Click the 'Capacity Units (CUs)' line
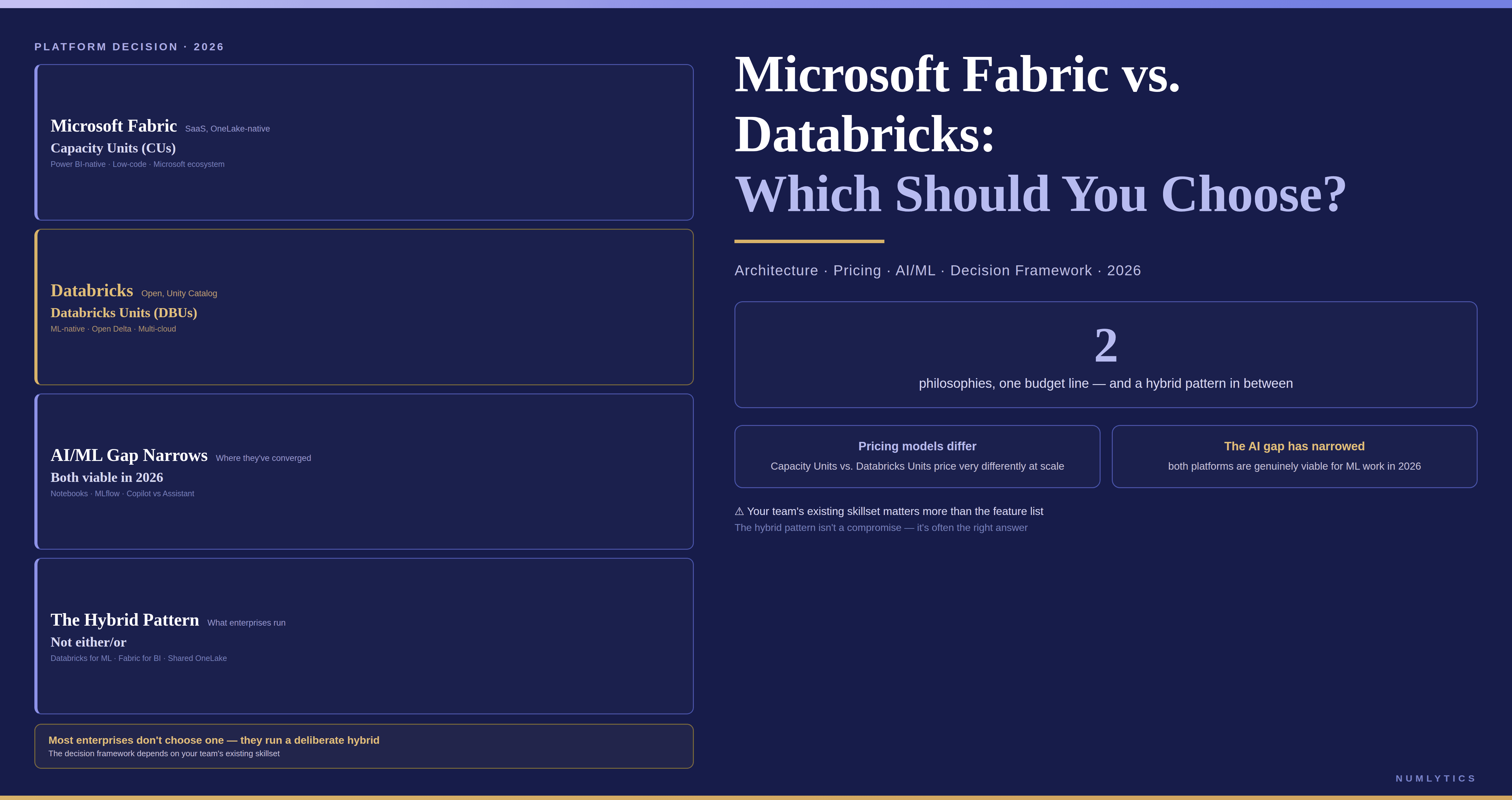The height and width of the screenshot is (800, 1512). [x=113, y=148]
